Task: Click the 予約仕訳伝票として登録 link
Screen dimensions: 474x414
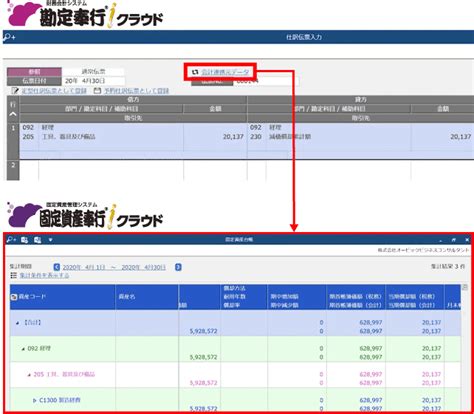Action: 136,91
